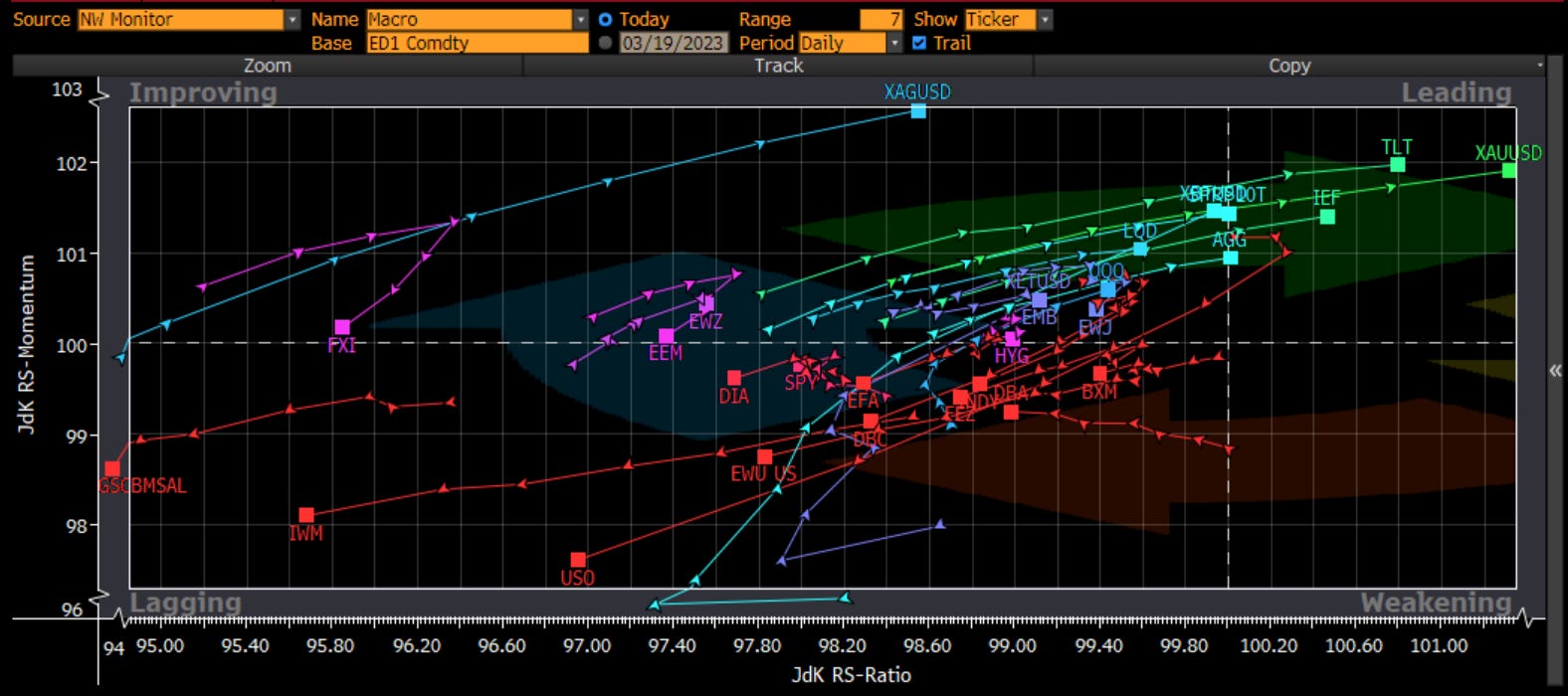Select the EWZ magenta square marker
The height and width of the screenshot is (696, 1568).
point(706,304)
